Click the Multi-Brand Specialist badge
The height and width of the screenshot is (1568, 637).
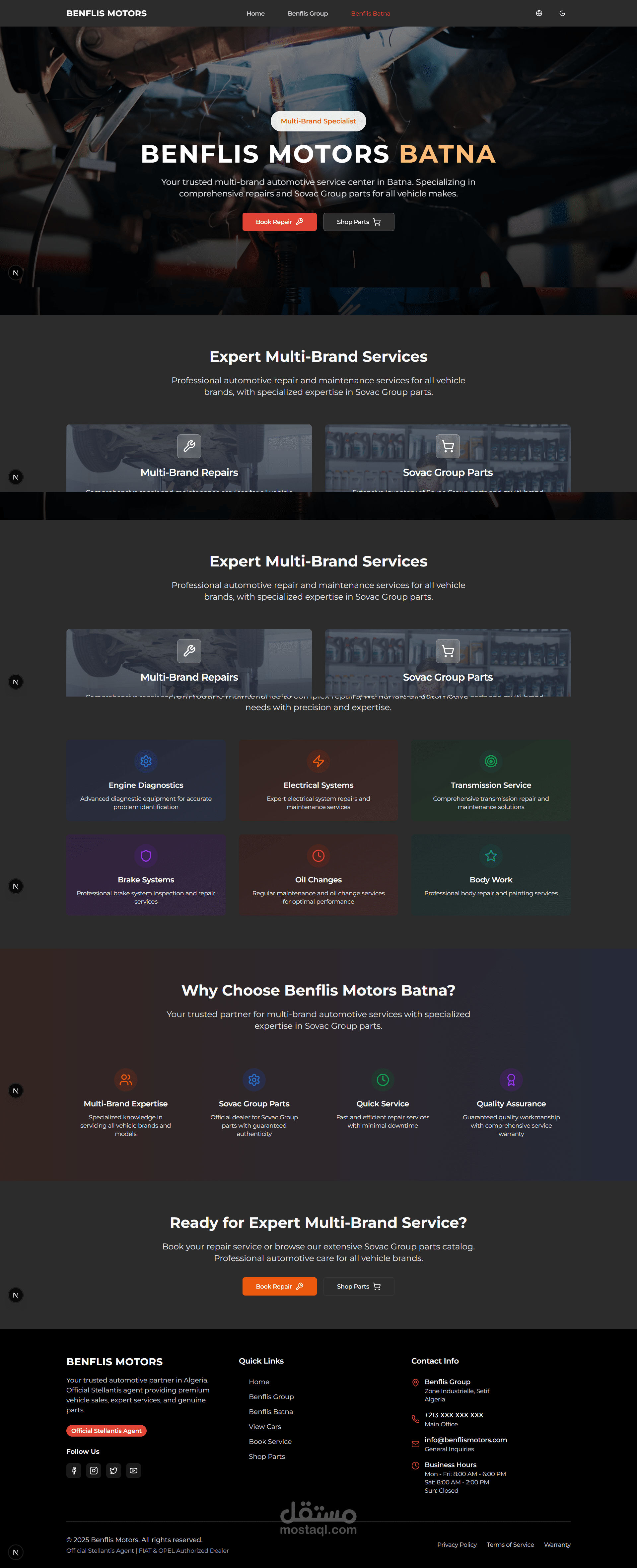318,121
